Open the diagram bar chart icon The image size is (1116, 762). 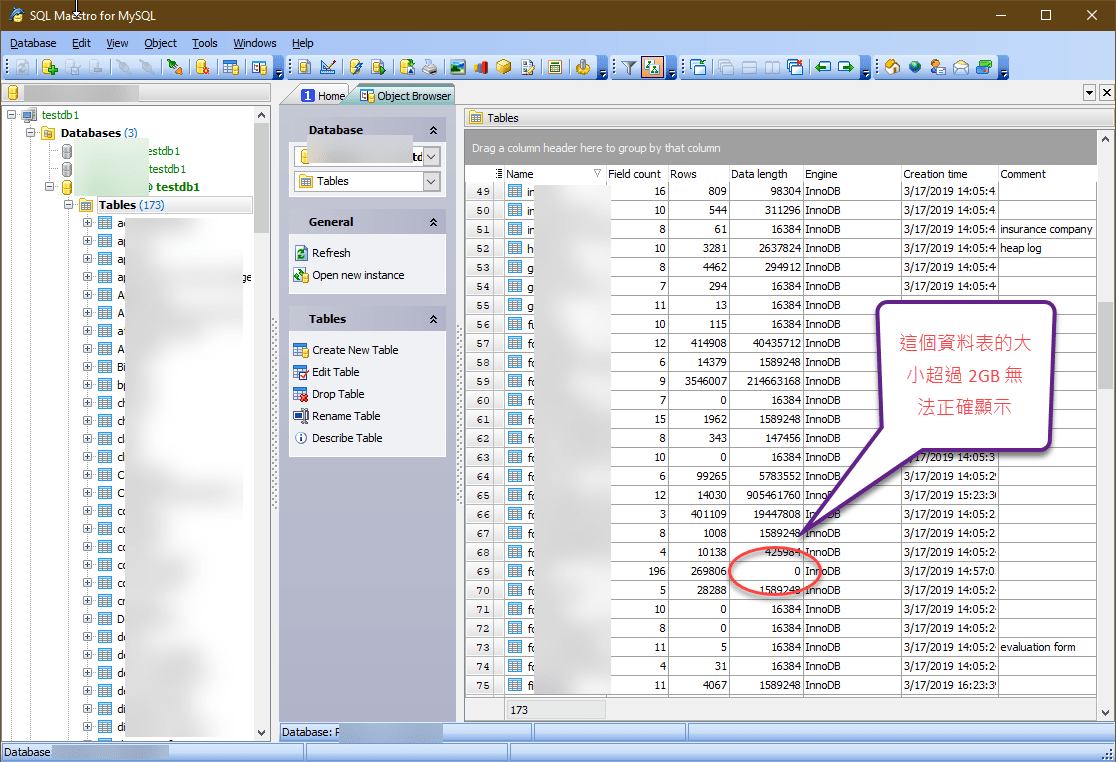(x=480, y=68)
